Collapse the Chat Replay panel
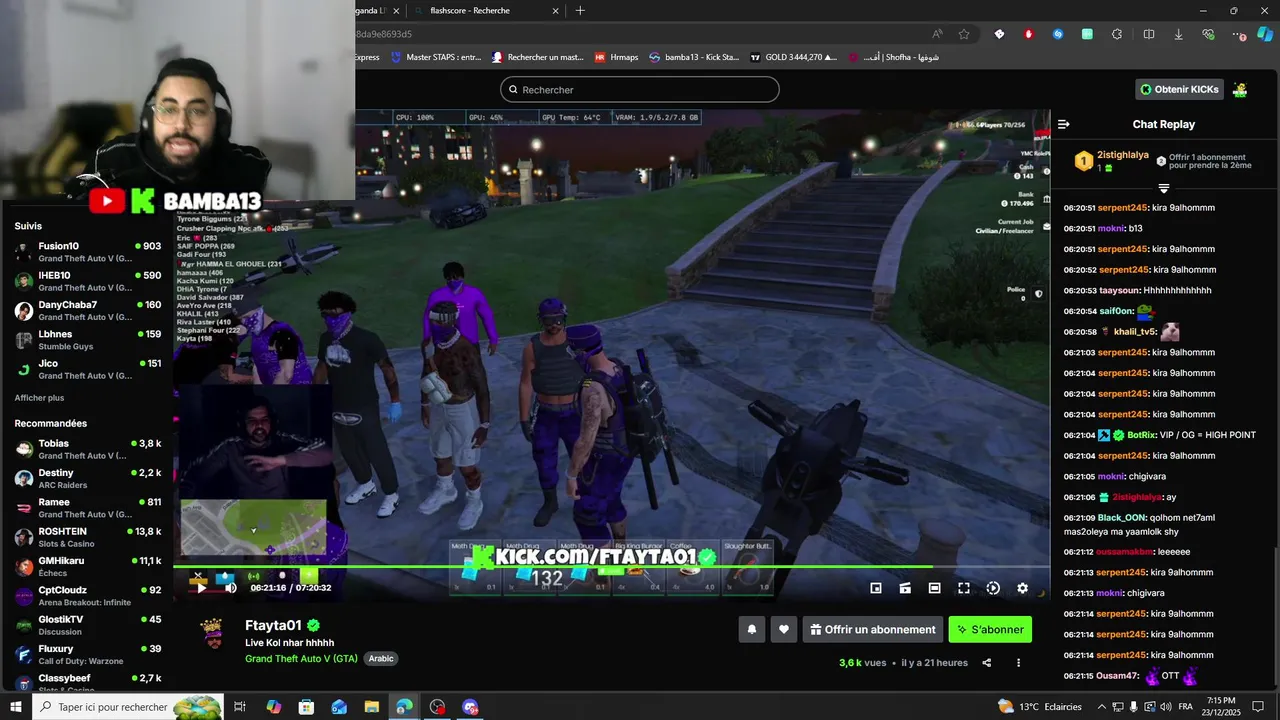Image resolution: width=1280 pixels, height=720 pixels. (1063, 124)
